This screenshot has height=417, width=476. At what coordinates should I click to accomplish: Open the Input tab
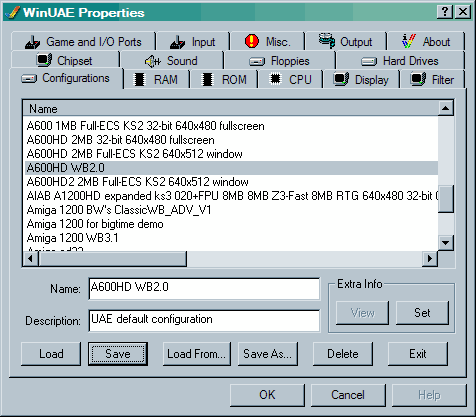coord(193,42)
